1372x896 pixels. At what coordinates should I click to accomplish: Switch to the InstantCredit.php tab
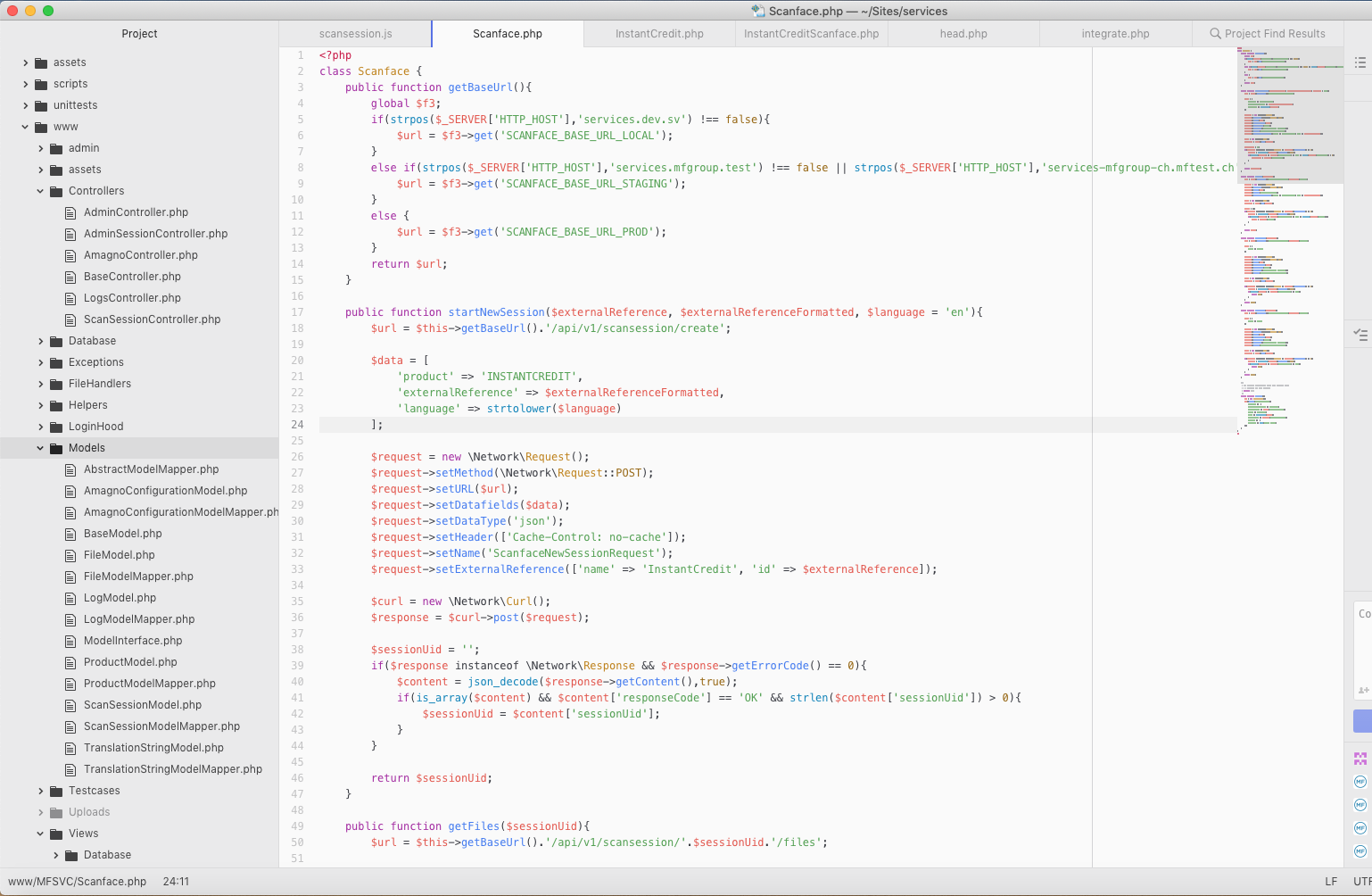659,34
